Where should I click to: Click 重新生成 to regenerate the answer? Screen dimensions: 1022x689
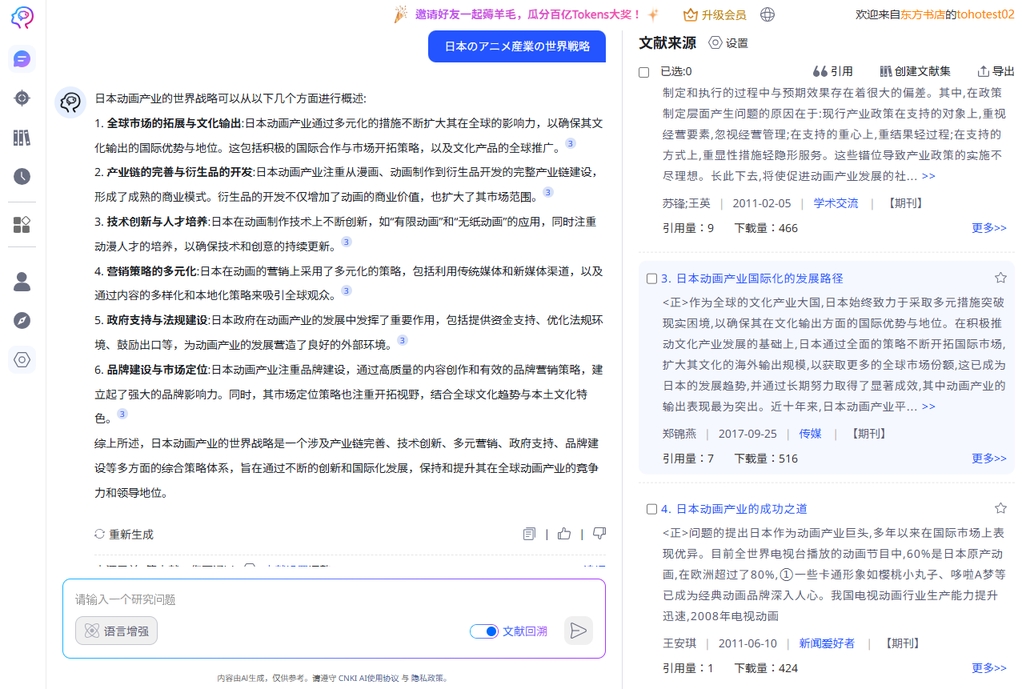124,535
